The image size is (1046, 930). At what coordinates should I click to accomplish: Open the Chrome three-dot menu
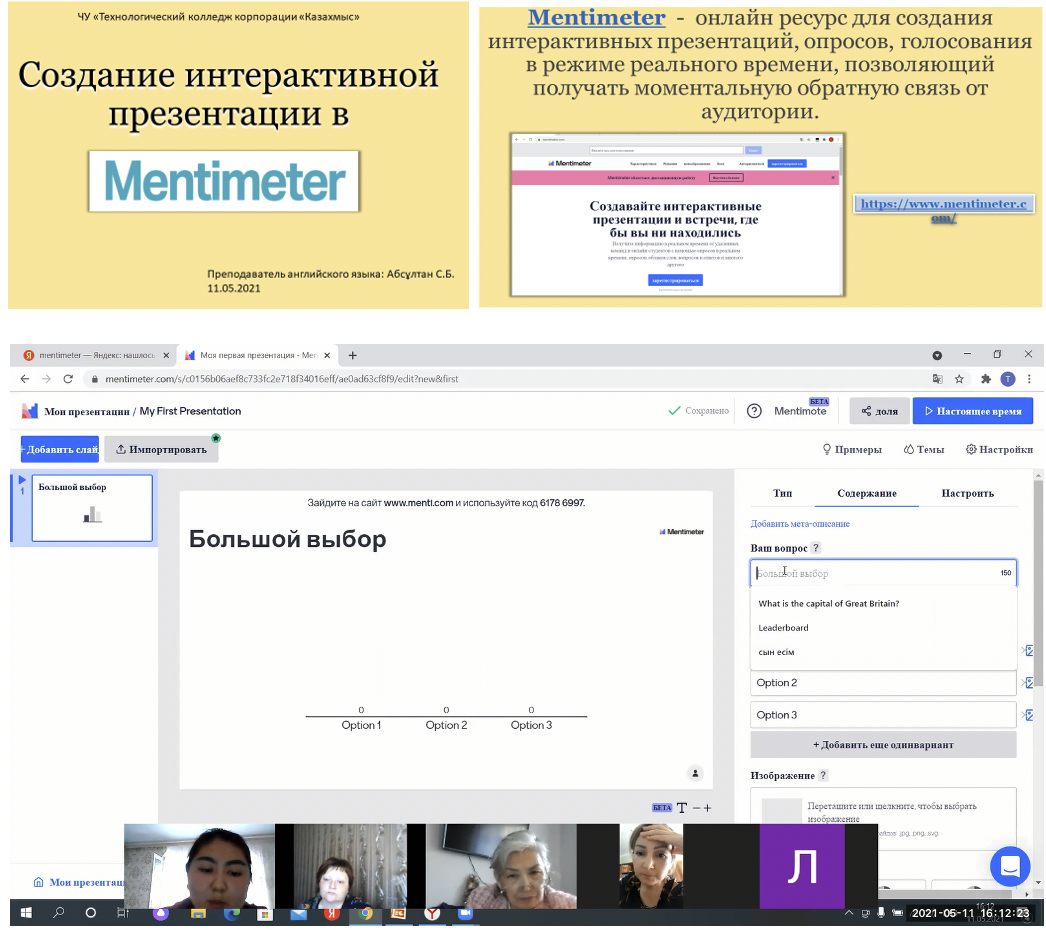click(1029, 379)
